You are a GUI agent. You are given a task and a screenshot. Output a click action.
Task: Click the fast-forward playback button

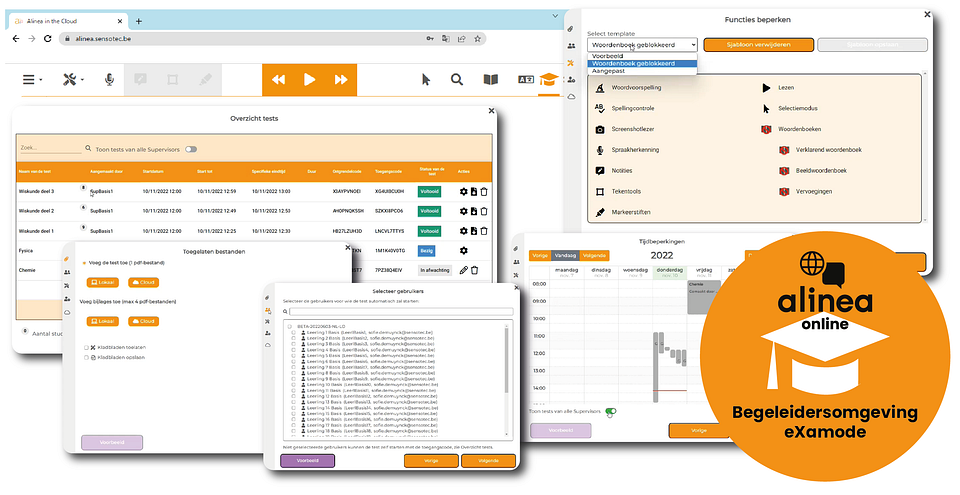(341, 80)
